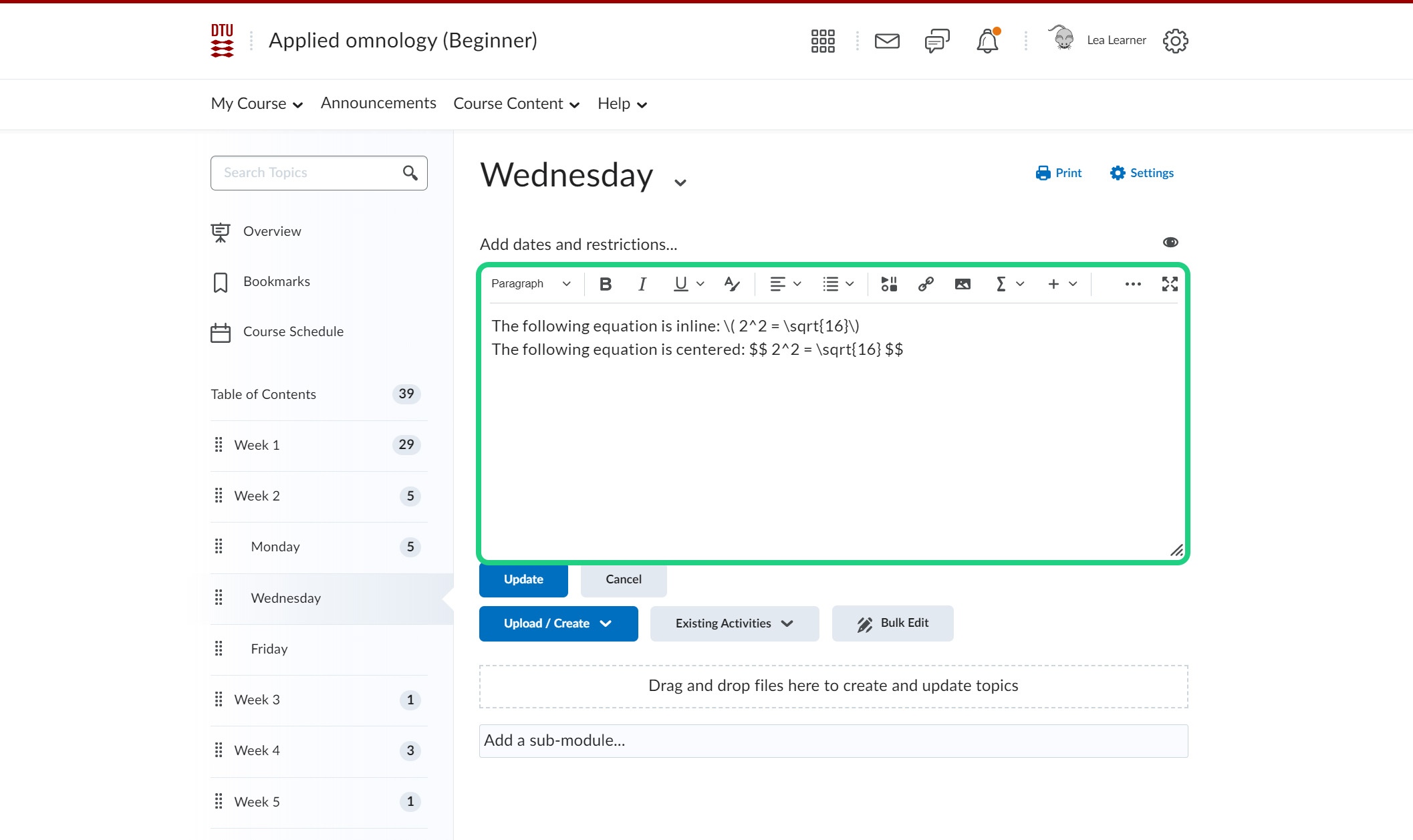
Task: Click the insert image icon
Action: (962, 284)
